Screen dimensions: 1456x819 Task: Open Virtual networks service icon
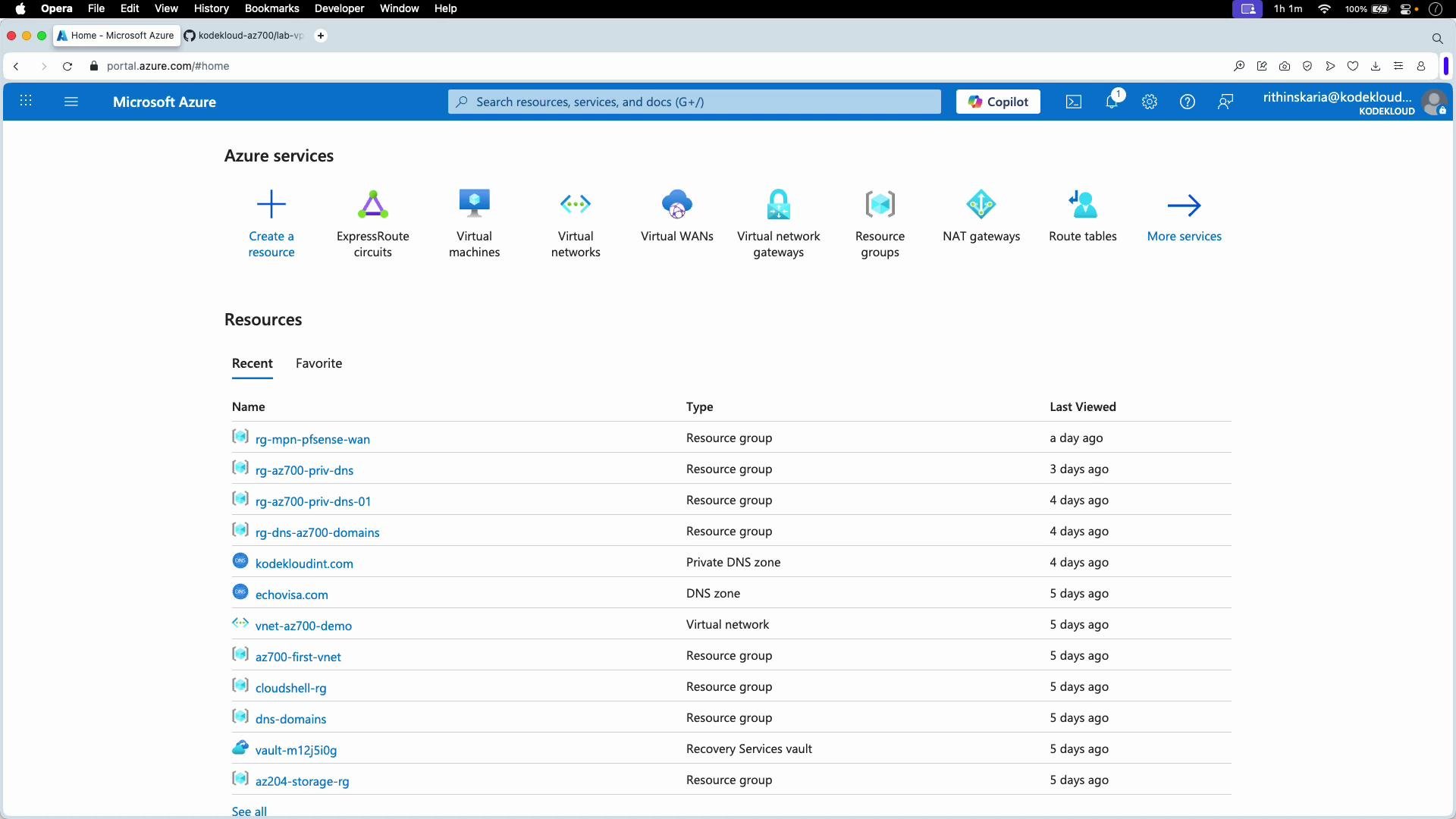[x=576, y=204]
